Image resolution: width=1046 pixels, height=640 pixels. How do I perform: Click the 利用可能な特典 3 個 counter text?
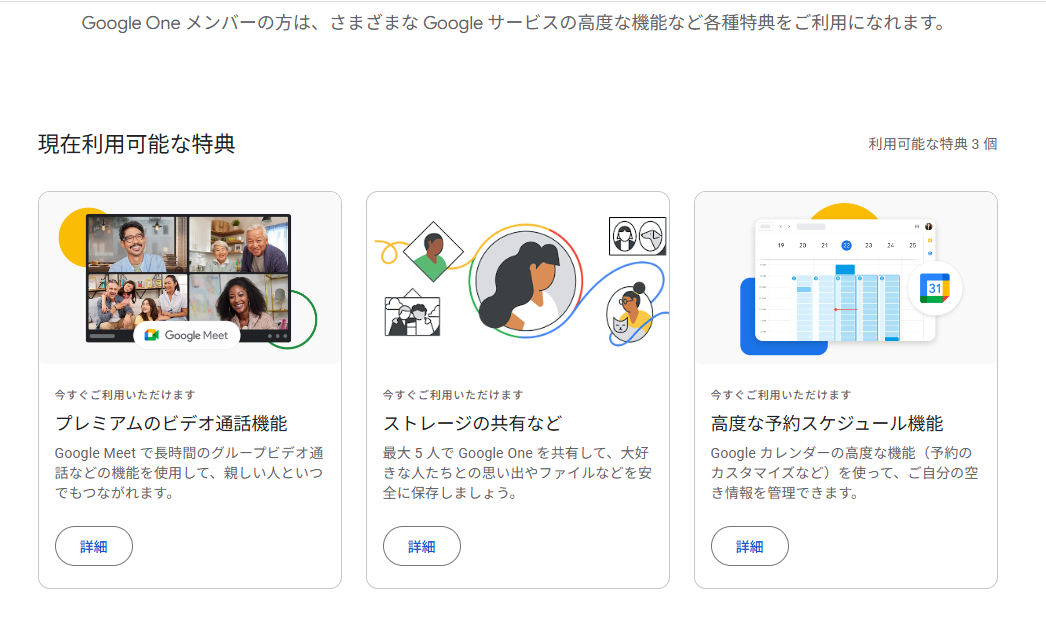(932, 144)
